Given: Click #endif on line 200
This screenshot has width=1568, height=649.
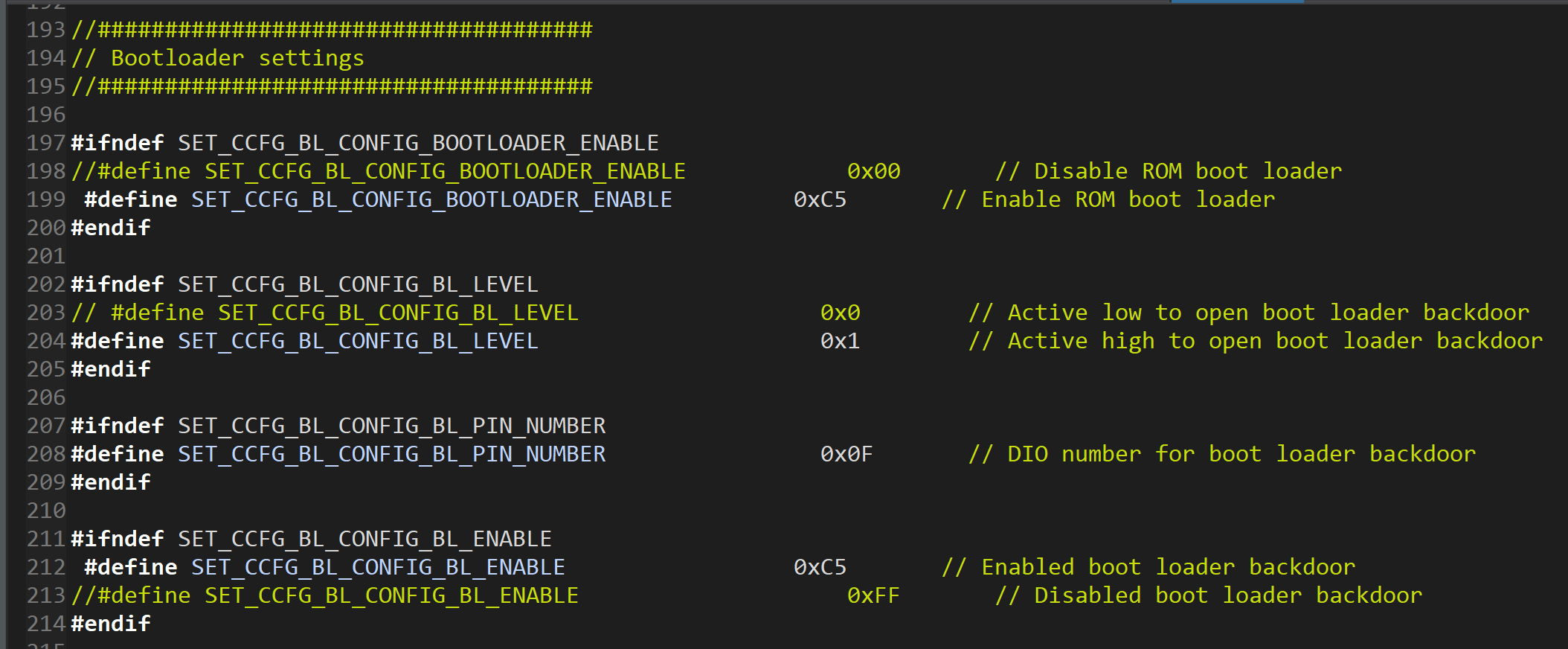Looking at the screenshot, I should coord(111,228).
